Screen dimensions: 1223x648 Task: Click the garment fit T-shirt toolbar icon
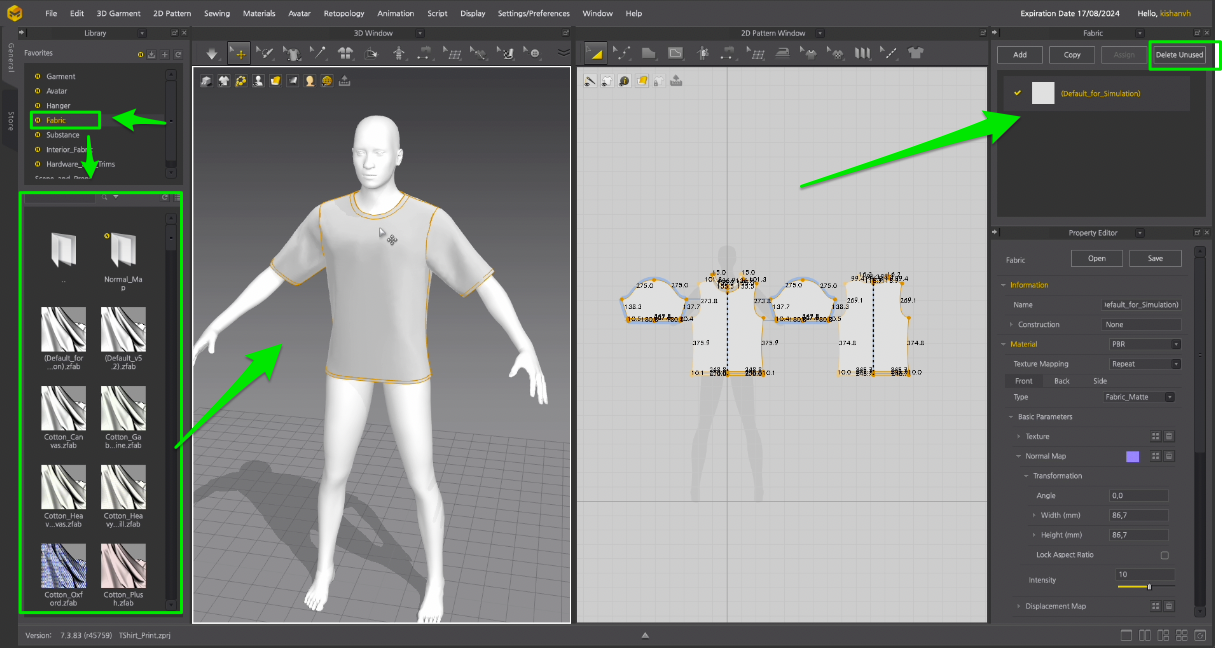(292, 52)
